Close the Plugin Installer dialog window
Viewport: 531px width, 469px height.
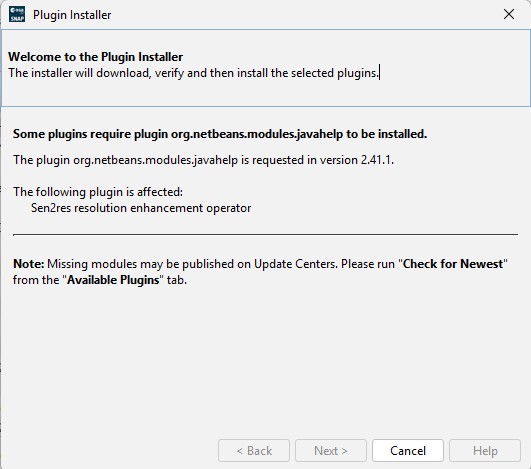coord(509,14)
